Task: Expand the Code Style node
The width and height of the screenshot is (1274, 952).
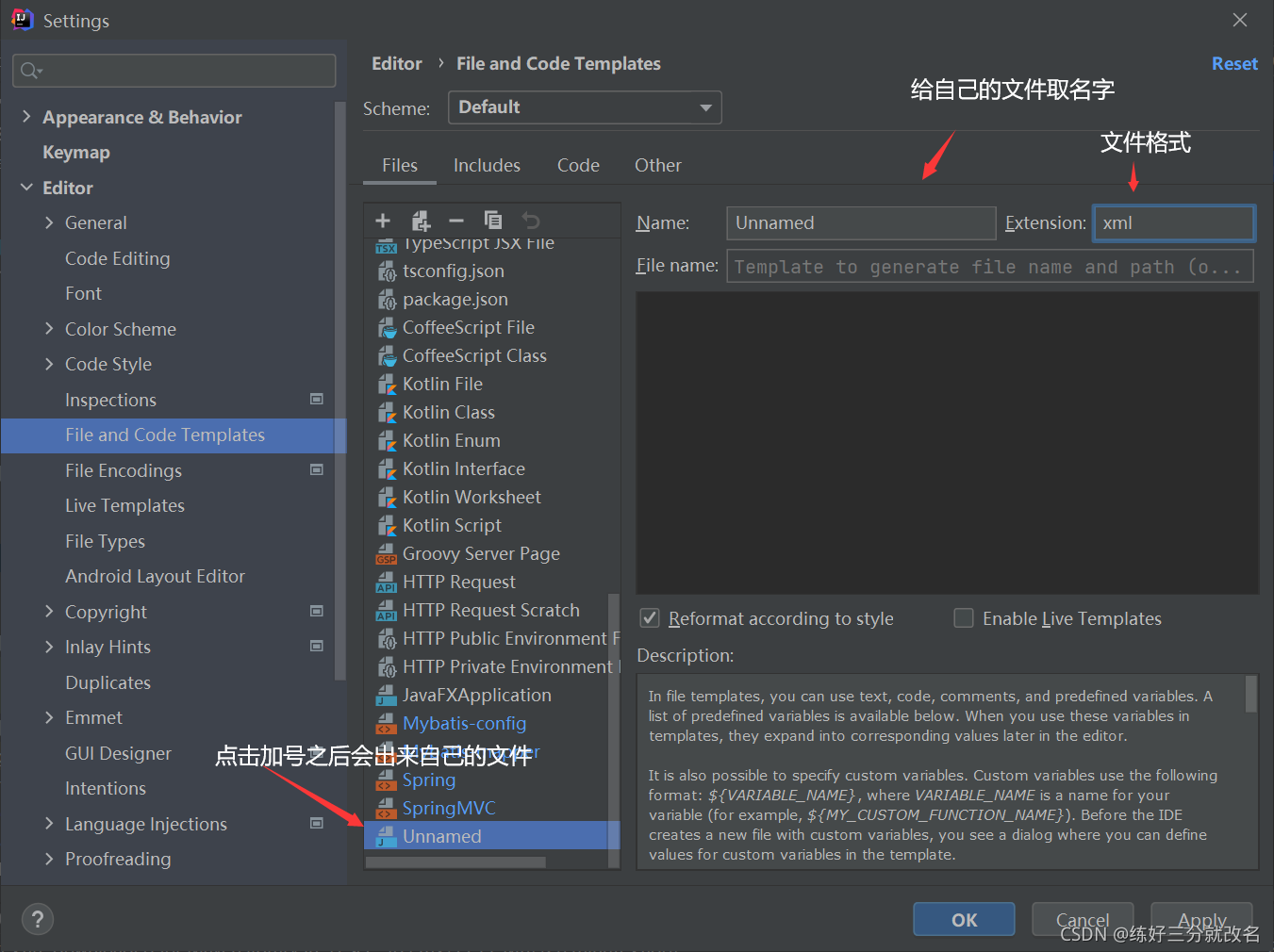Action: pos(49,364)
